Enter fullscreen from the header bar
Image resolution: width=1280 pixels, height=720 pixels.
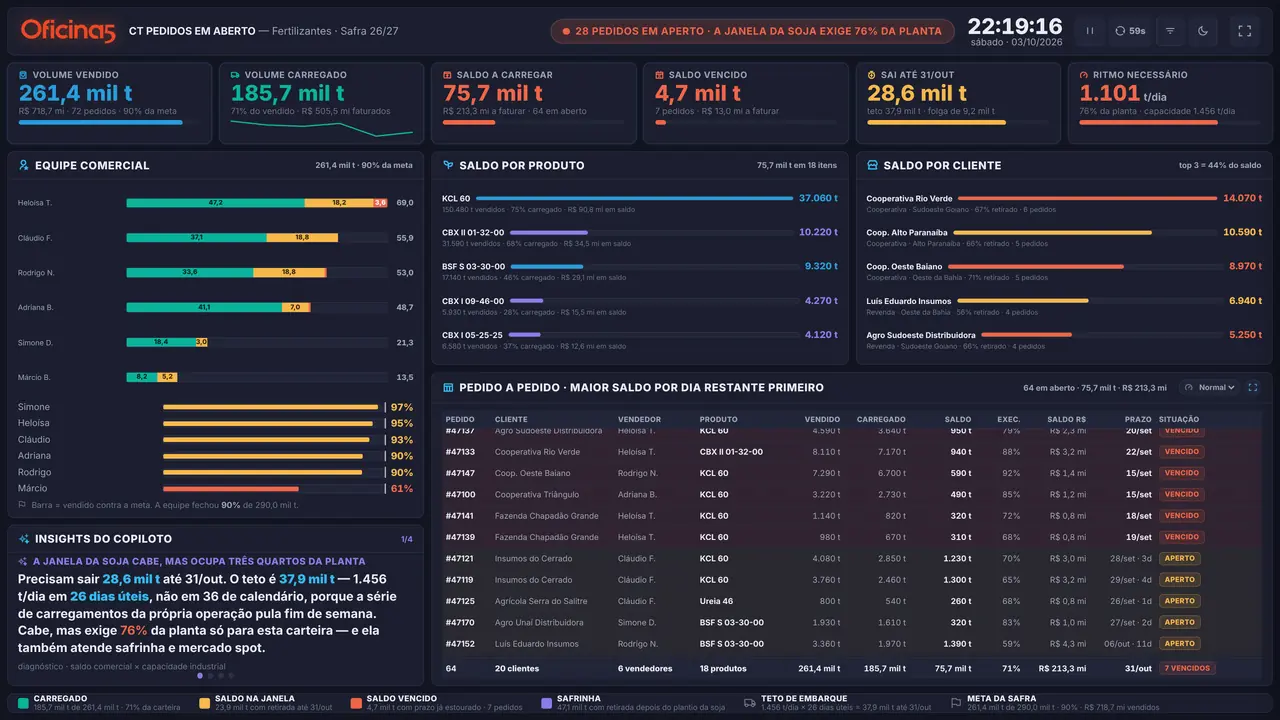coord(1245,31)
